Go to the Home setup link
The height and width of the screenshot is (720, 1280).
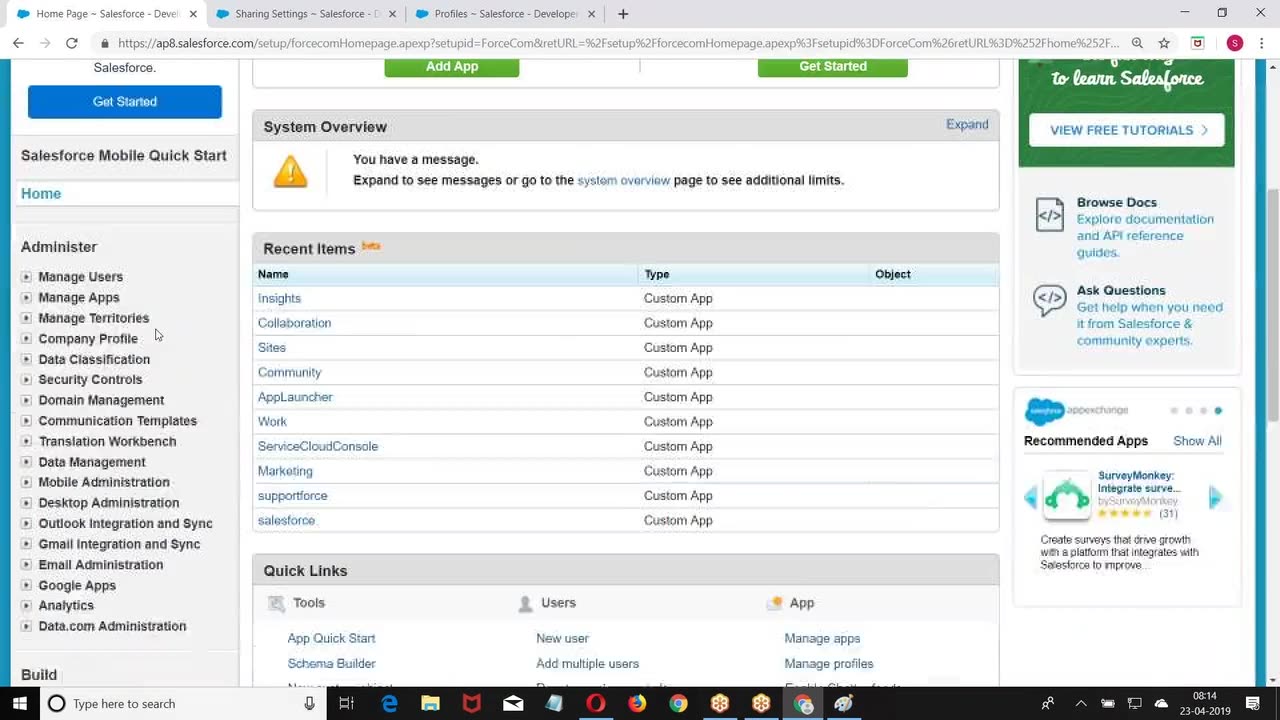coord(41,194)
